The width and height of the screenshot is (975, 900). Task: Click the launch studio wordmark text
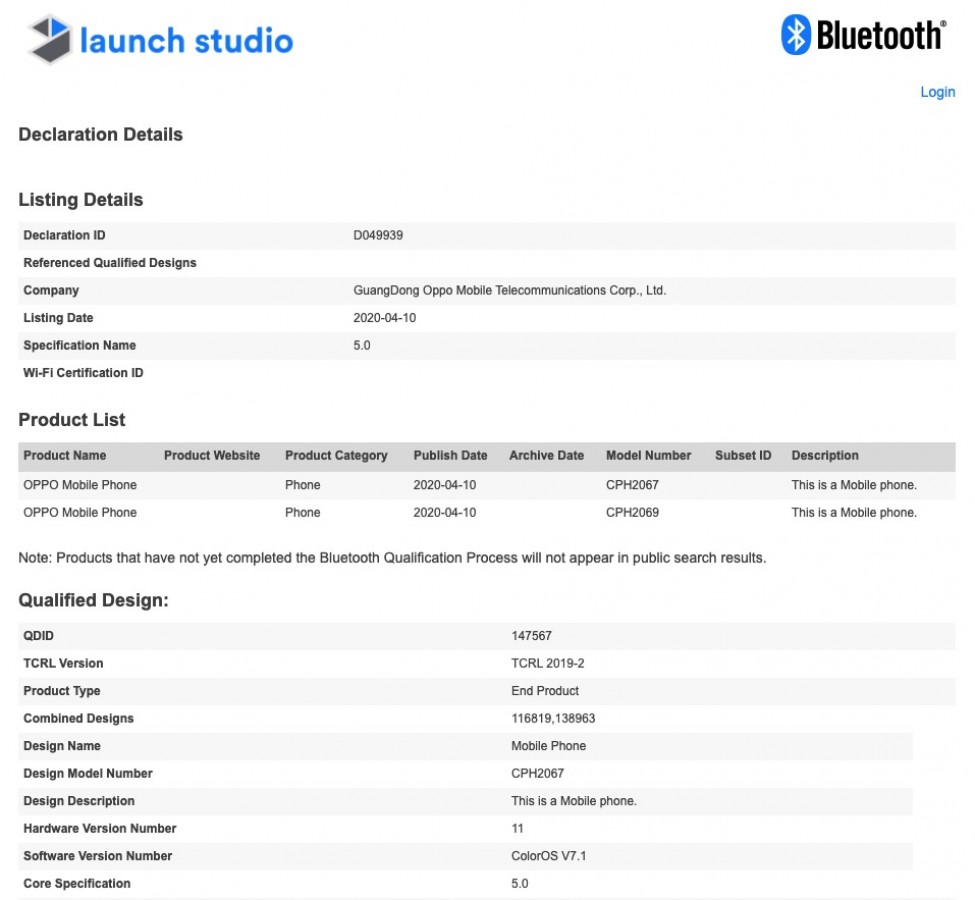point(186,41)
